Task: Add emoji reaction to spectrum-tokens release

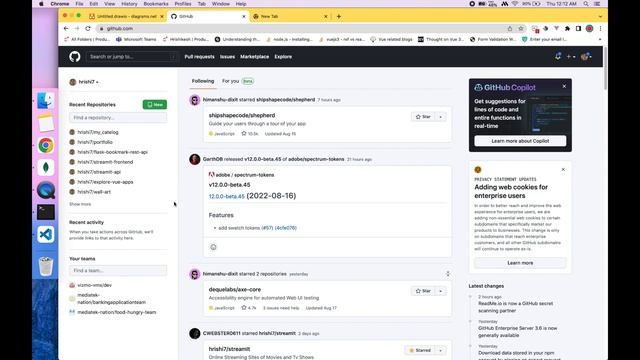Action: pyautogui.click(x=213, y=247)
